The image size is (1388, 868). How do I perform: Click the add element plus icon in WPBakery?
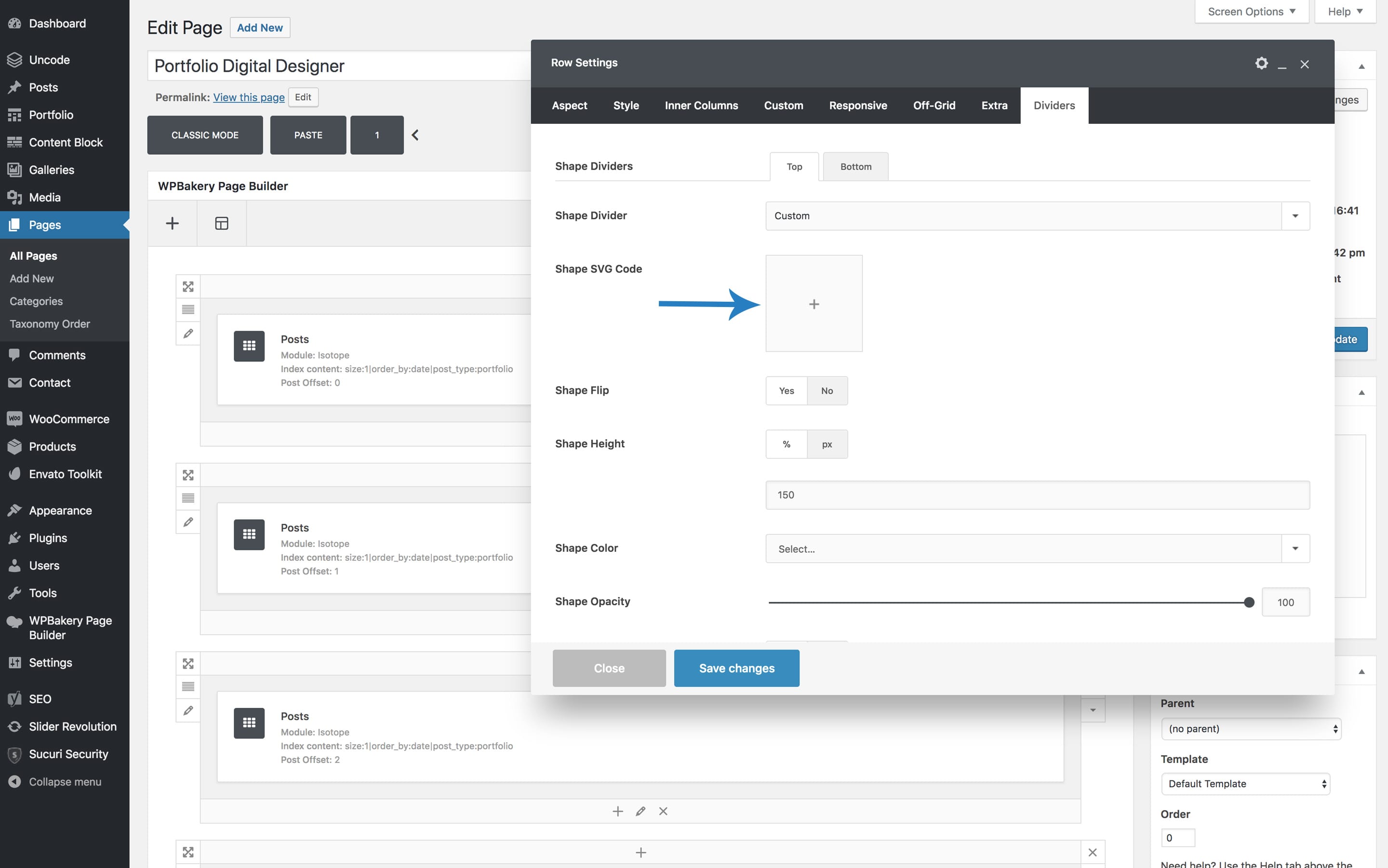point(172,223)
